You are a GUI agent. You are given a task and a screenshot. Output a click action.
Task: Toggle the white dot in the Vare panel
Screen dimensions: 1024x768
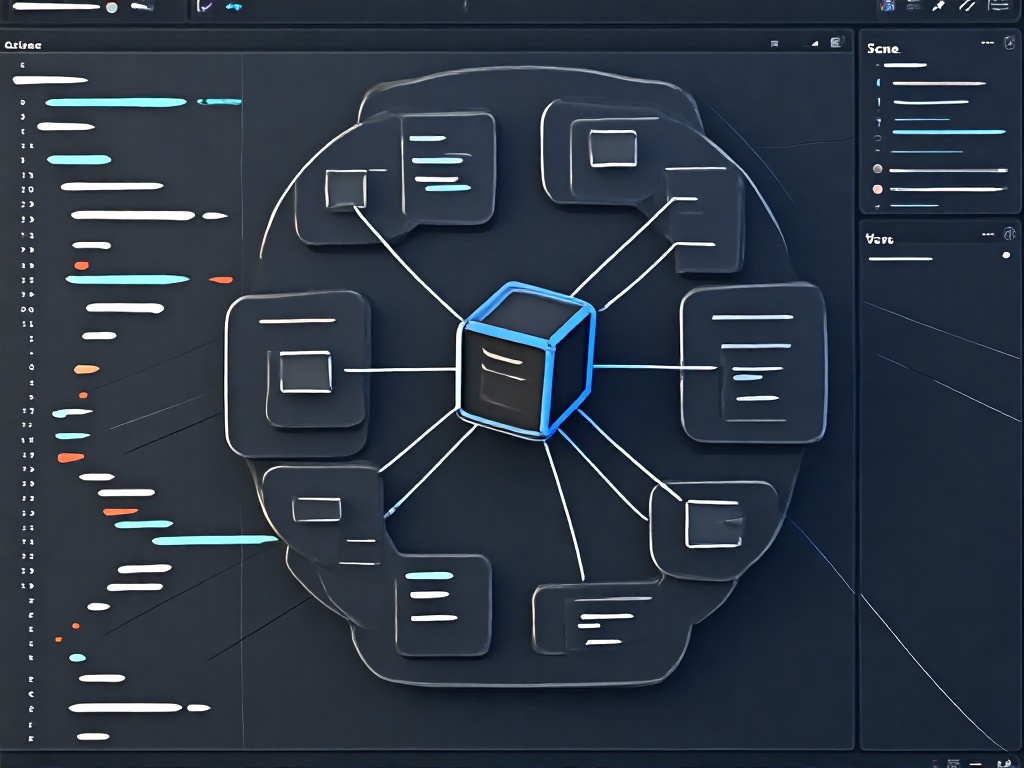(1006, 255)
